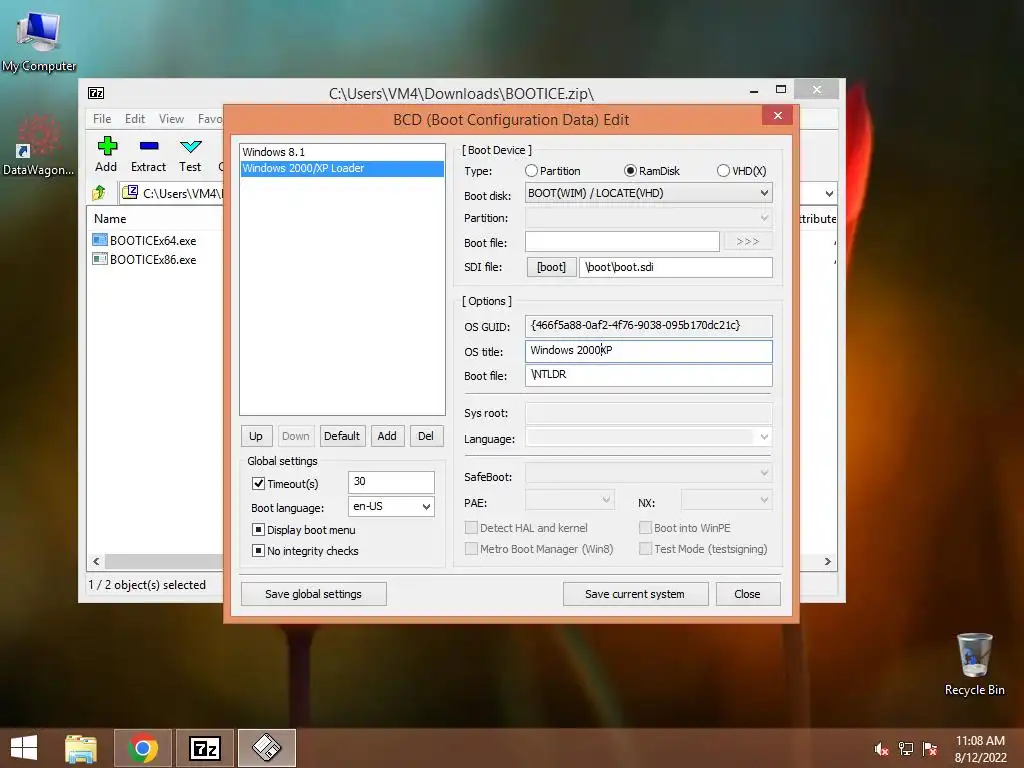Click the Extract toolbar icon in 7-Zip
1024x768 pixels.
tap(148, 155)
